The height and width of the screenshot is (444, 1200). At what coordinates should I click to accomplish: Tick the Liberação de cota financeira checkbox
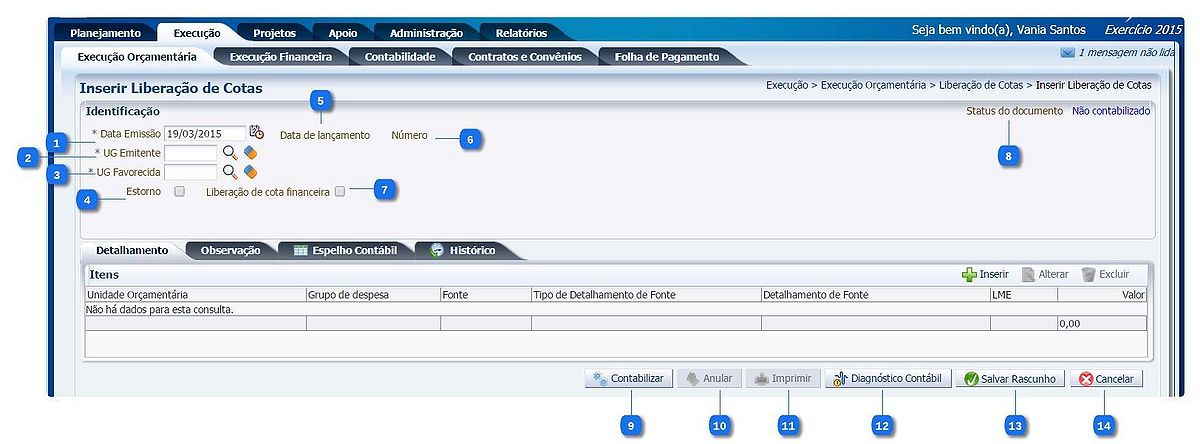coord(341,191)
